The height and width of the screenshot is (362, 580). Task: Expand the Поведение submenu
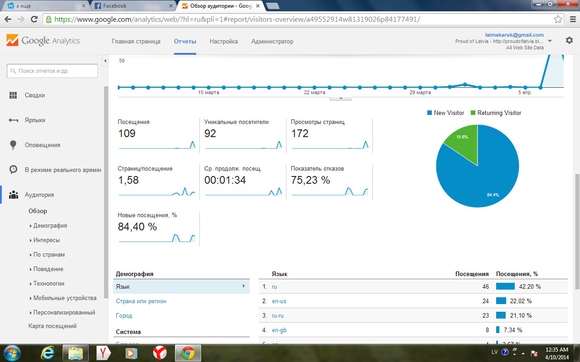click(48, 269)
